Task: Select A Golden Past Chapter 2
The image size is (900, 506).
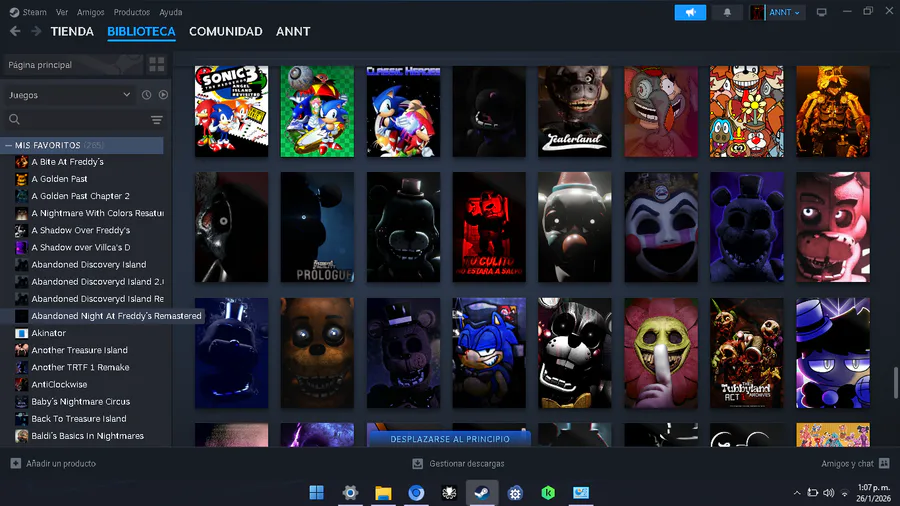Action: pyautogui.click(x=80, y=196)
